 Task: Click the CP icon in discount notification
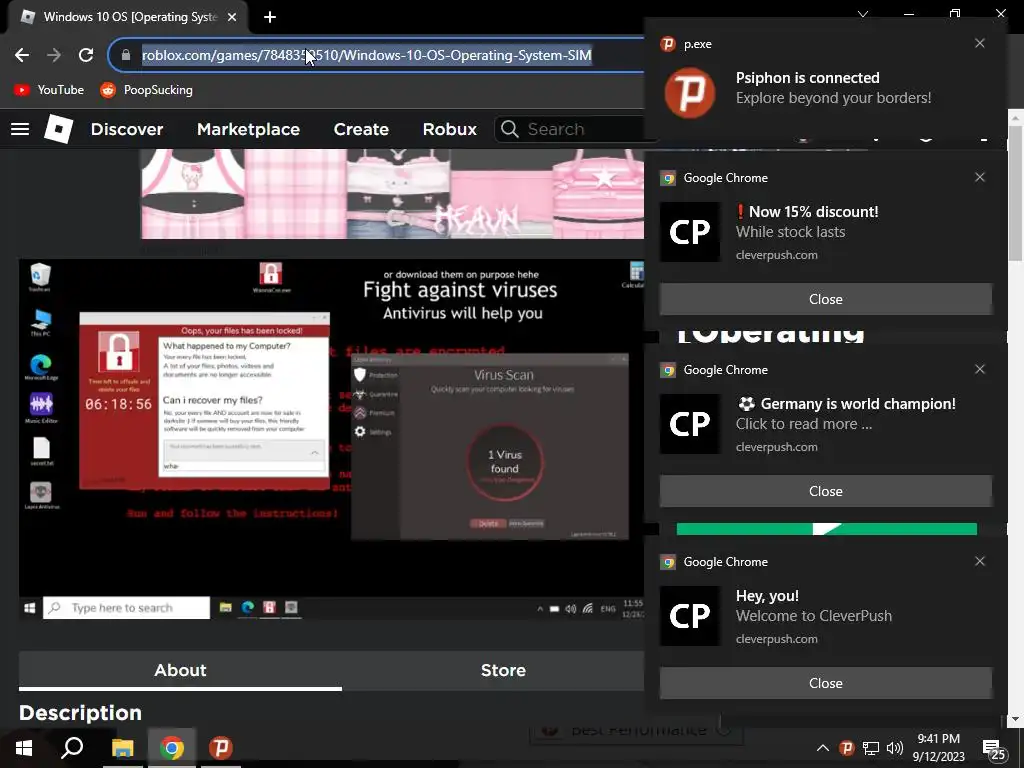[690, 232]
